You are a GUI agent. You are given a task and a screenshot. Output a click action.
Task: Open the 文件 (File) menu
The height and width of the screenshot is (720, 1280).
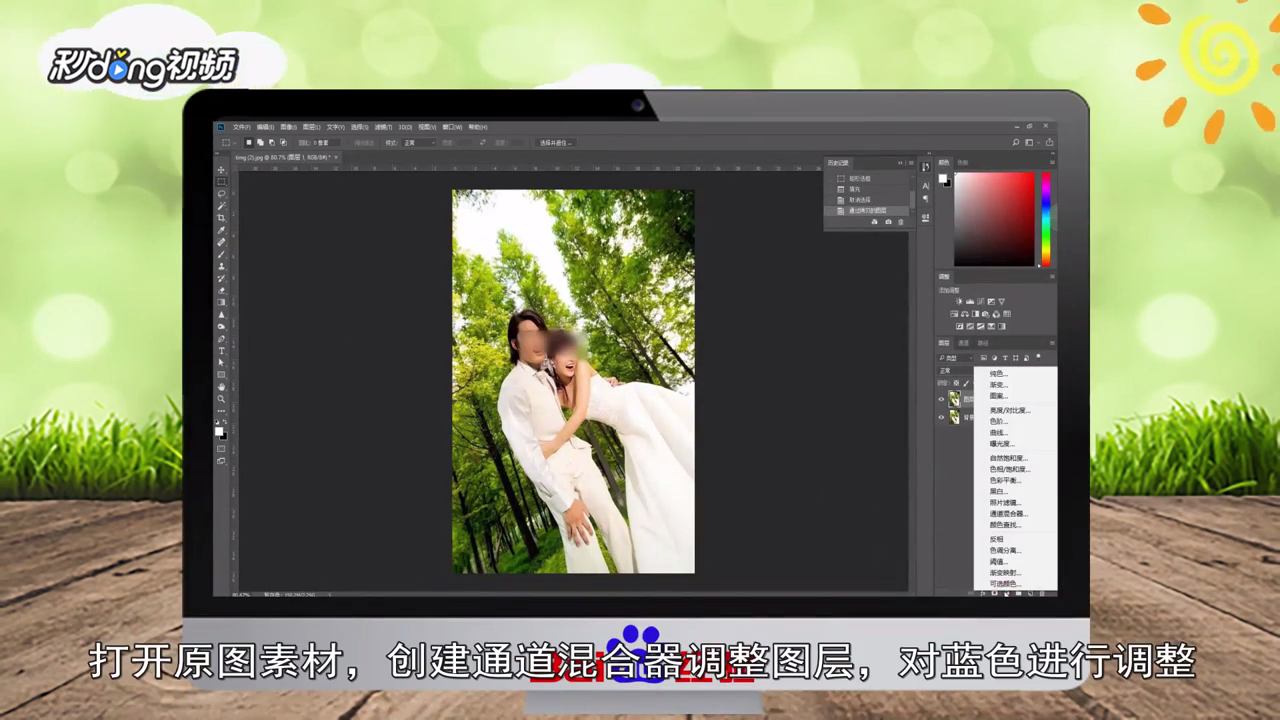point(242,127)
